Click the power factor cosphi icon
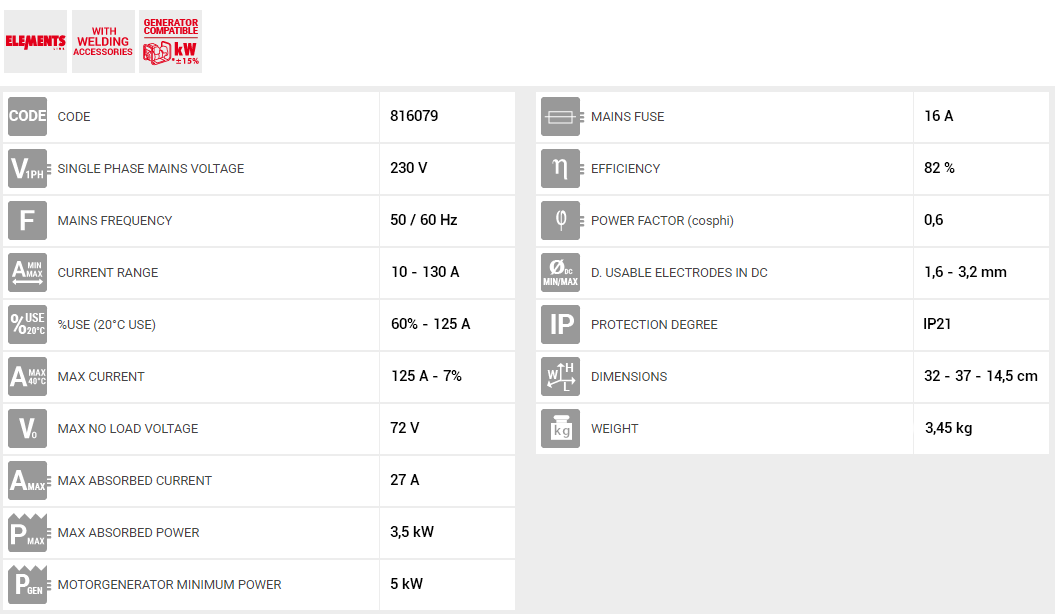 (x=560, y=220)
